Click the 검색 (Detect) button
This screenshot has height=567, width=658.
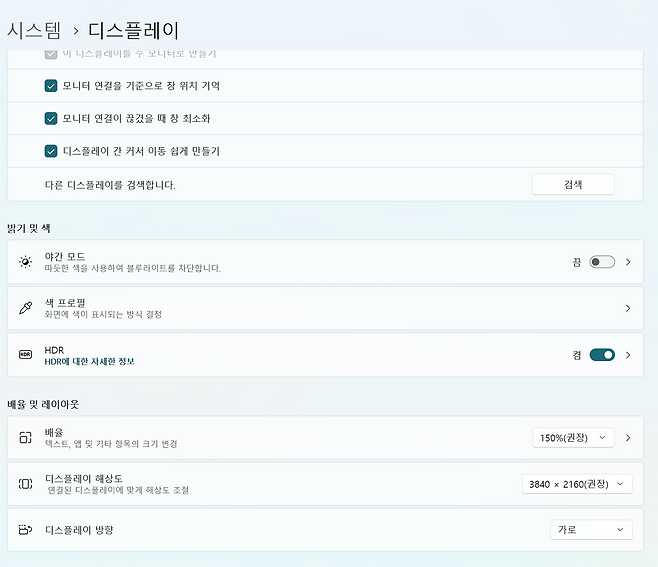click(572, 185)
